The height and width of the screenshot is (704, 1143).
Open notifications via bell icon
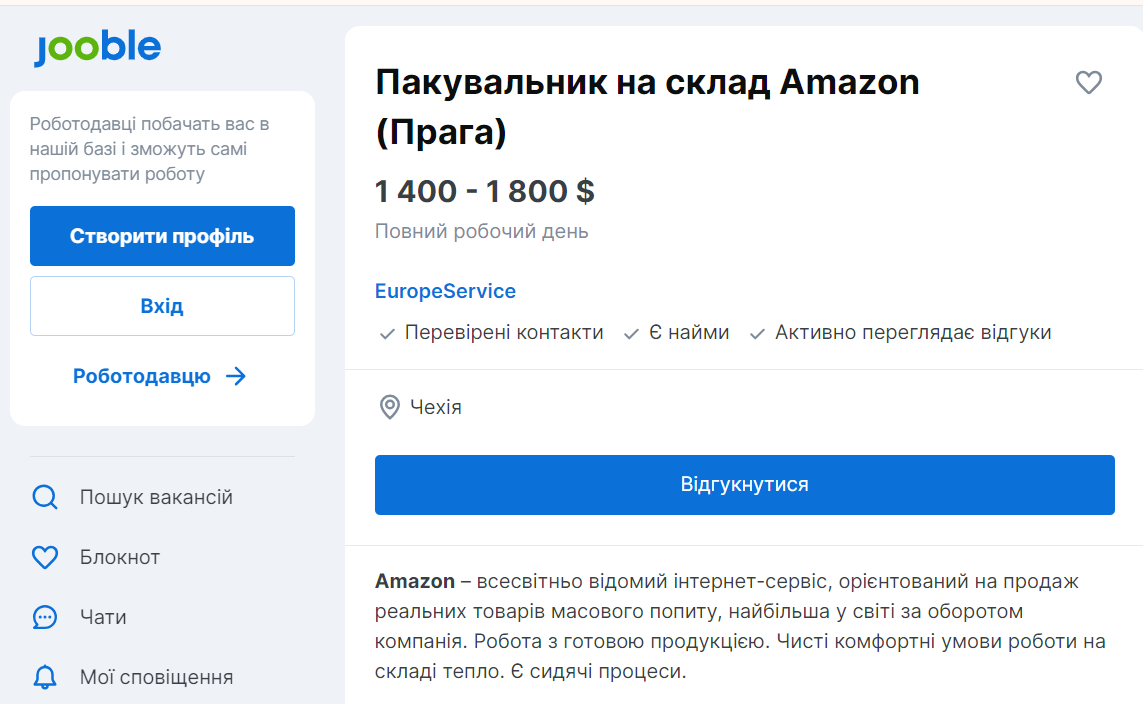pos(44,677)
